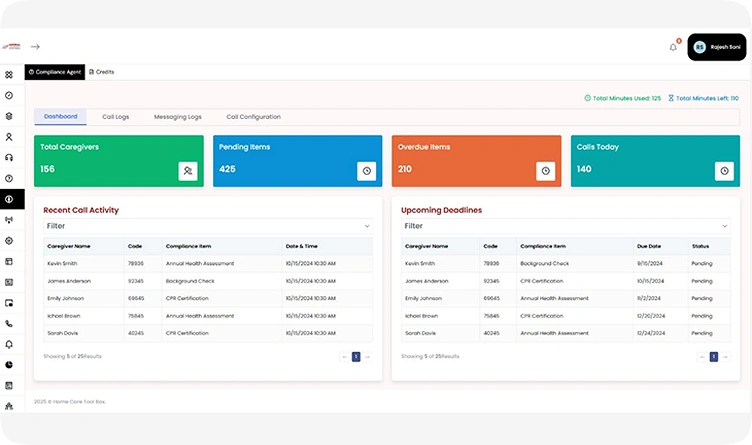The image size is (752, 445).
Task: Click Pending status for Kevin Smith
Action: click(x=702, y=264)
